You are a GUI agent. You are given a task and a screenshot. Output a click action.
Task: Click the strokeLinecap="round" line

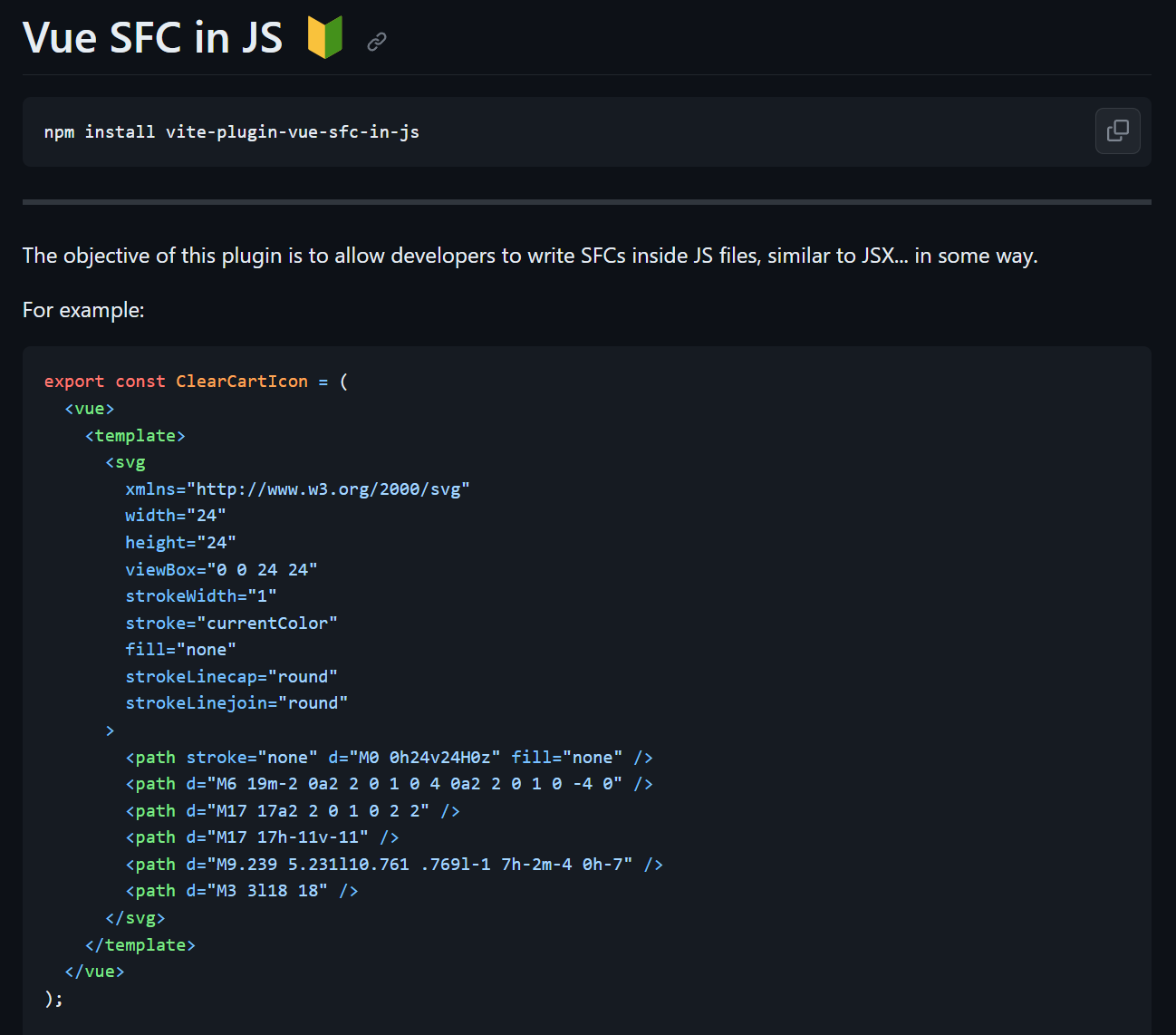[x=231, y=677]
